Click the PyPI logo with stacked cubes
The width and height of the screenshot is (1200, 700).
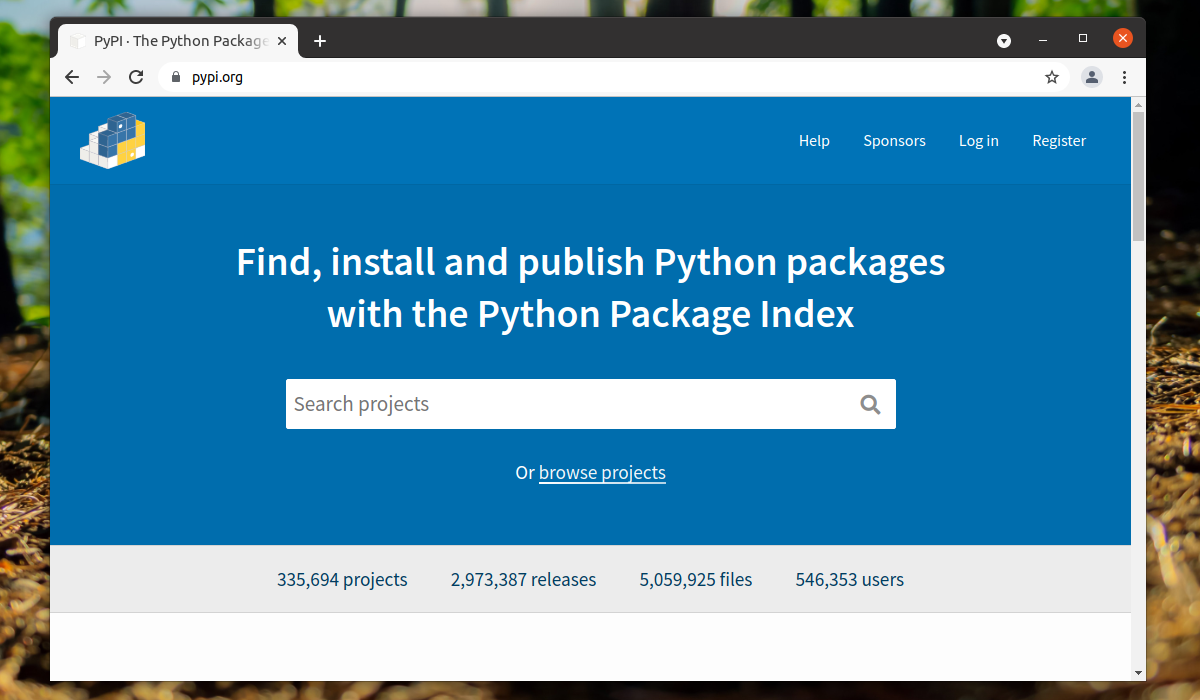(x=113, y=141)
